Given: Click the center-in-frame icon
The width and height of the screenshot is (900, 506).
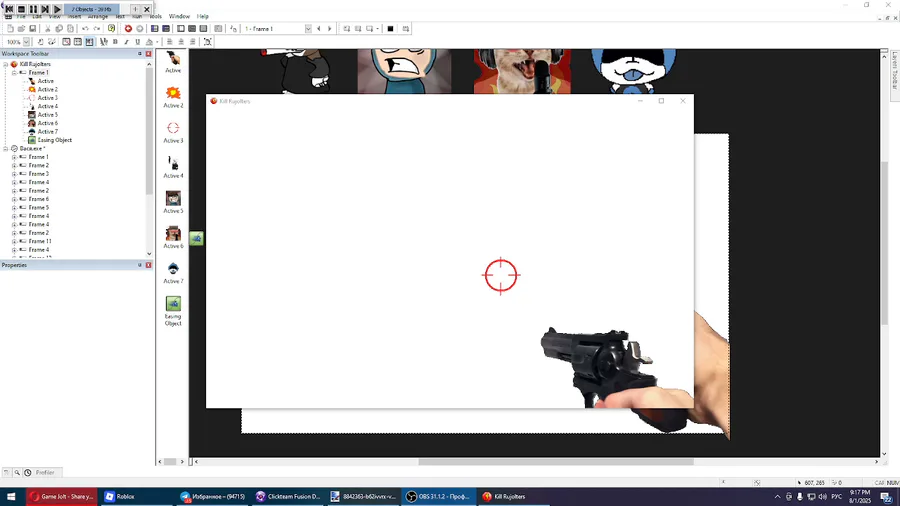Looking at the screenshot, I should [208, 42].
